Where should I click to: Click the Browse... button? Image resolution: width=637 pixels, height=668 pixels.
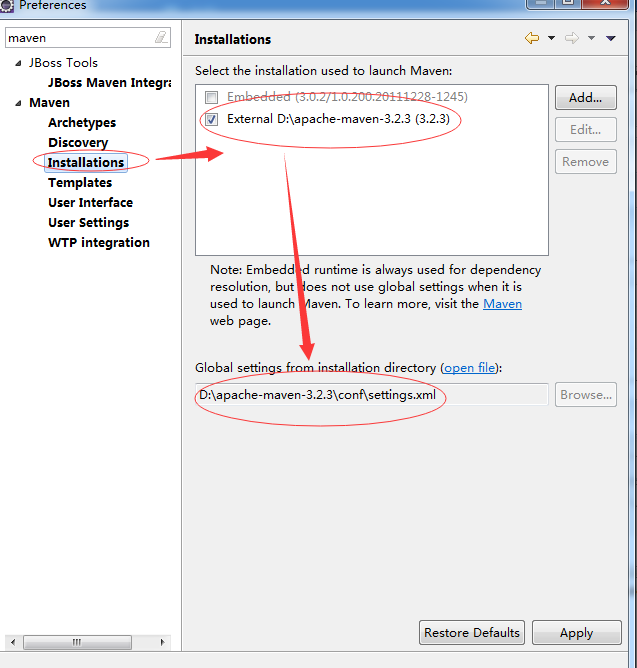tap(585, 395)
